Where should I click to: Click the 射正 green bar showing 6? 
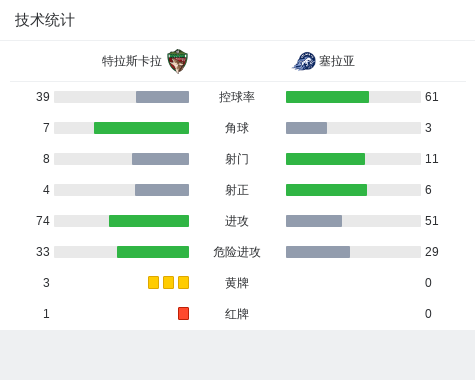pyautogui.click(x=326, y=190)
